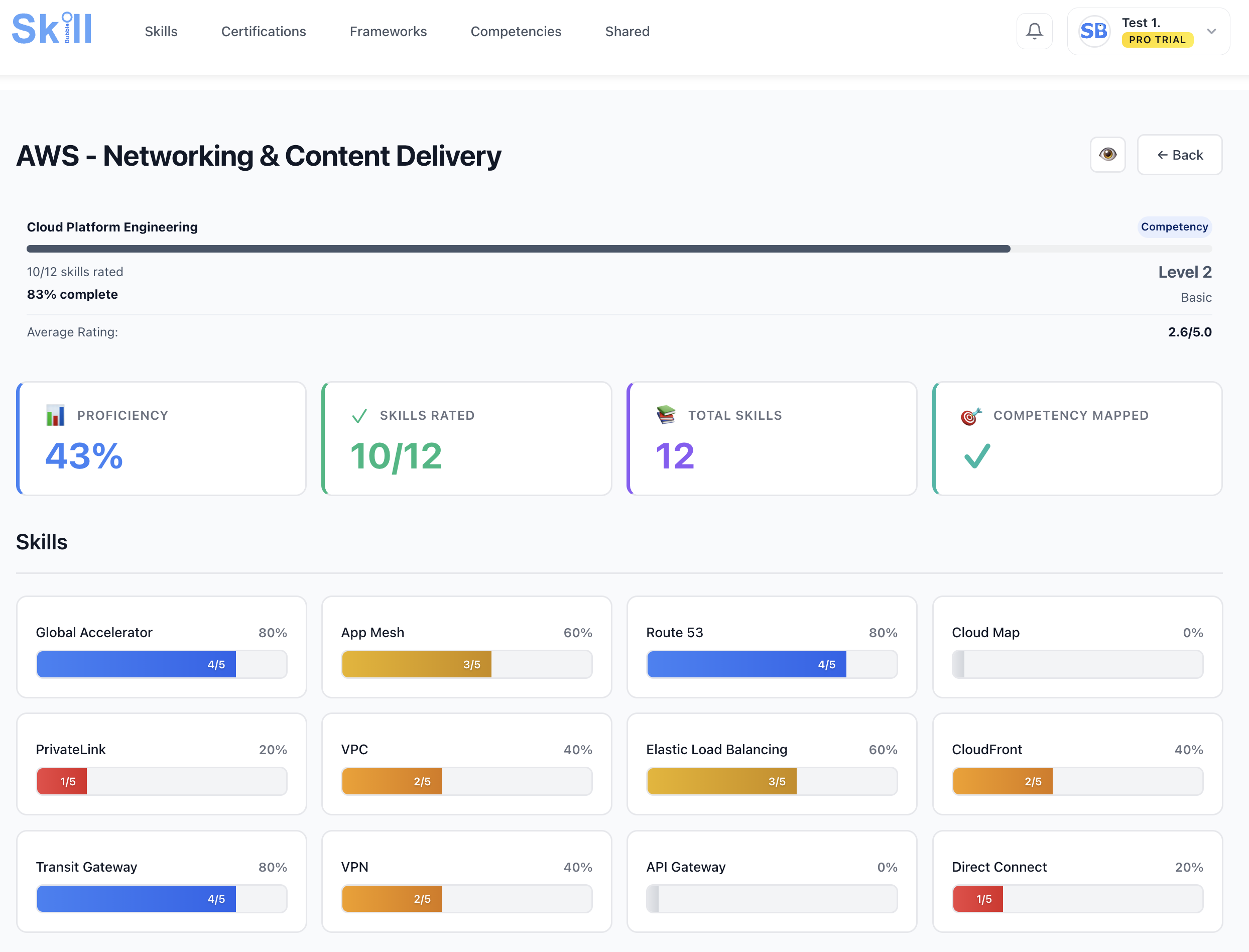1249x952 pixels.
Task: Click the VPC rating bar
Action: coord(467,781)
